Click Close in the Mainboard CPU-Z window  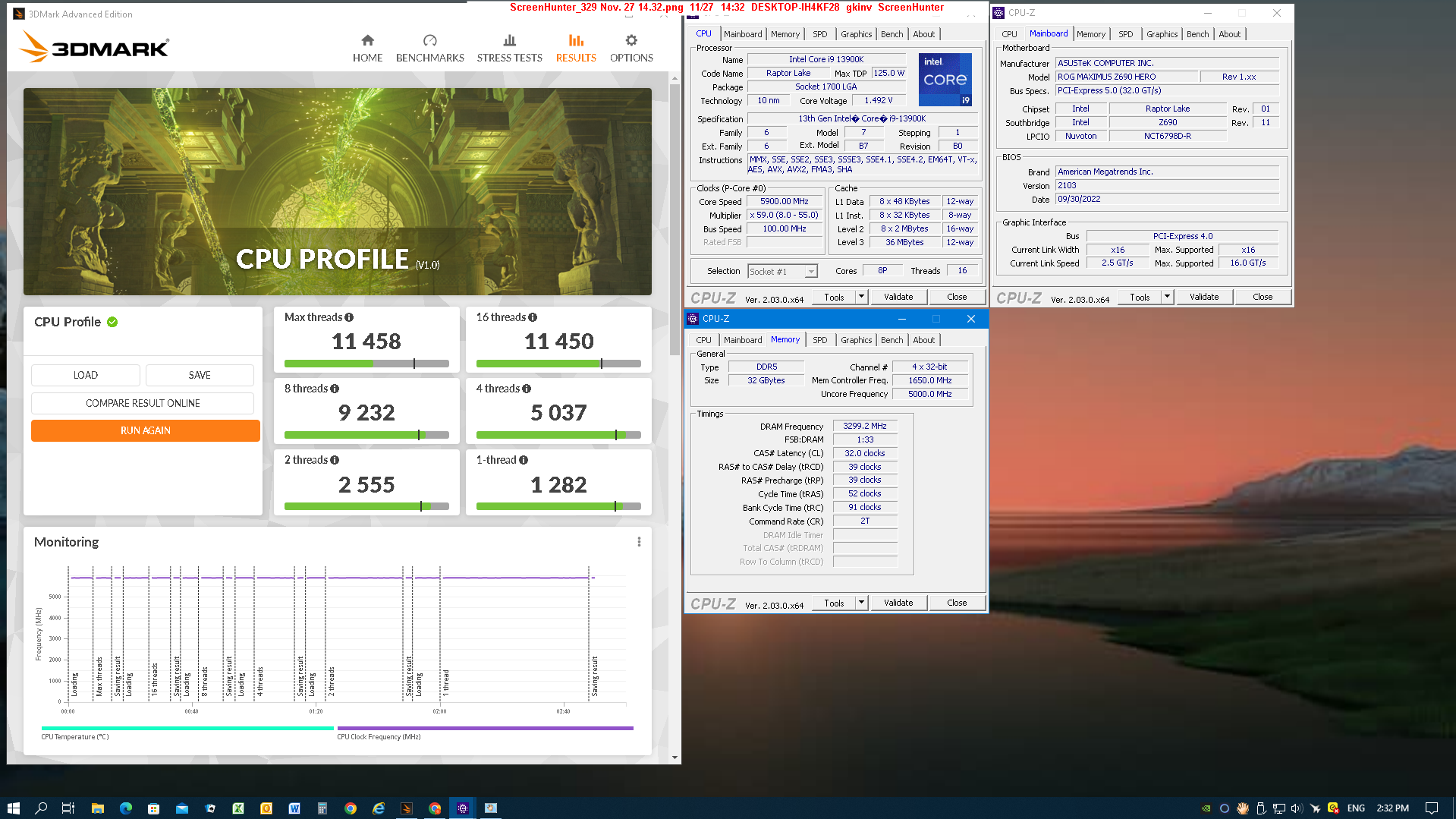point(1263,297)
